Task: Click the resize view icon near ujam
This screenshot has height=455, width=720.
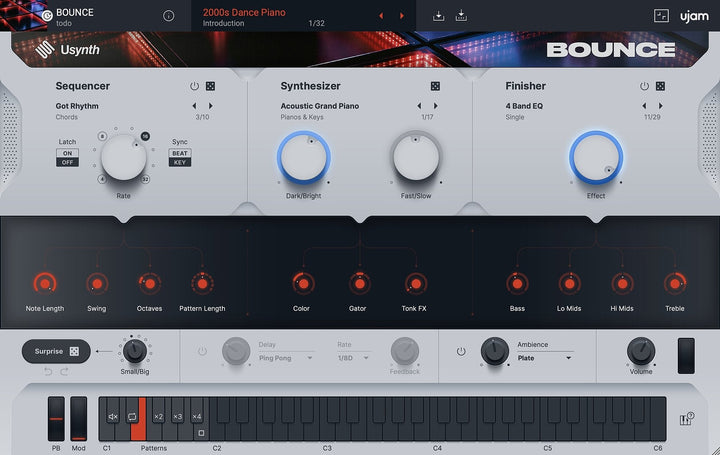Action: pos(661,16)
